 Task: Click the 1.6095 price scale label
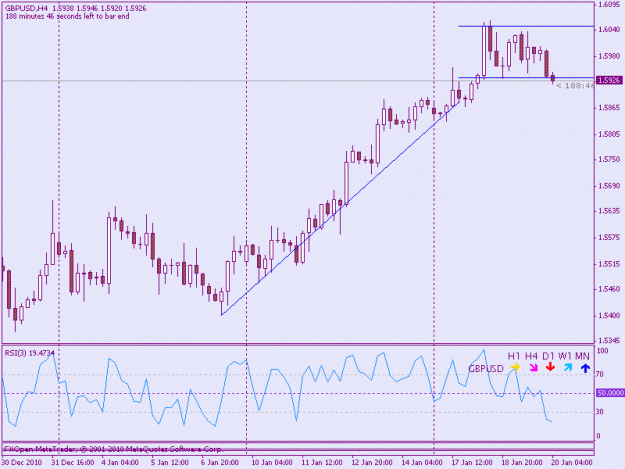609,4
